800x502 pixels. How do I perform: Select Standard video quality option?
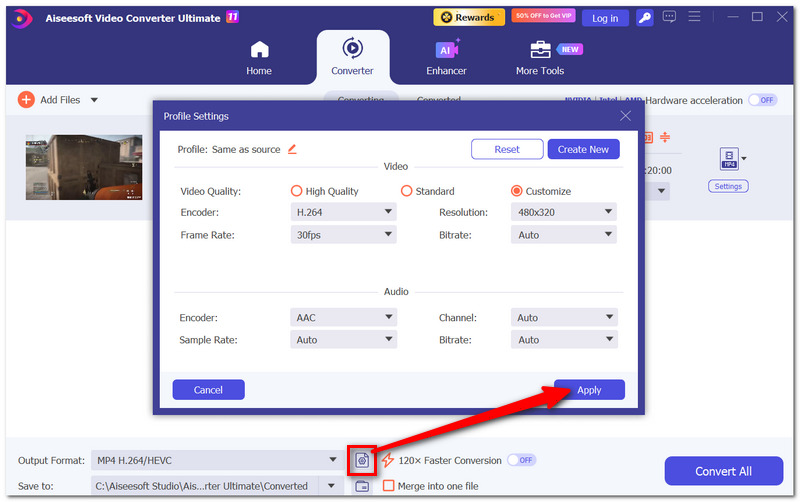pos(406,191)
